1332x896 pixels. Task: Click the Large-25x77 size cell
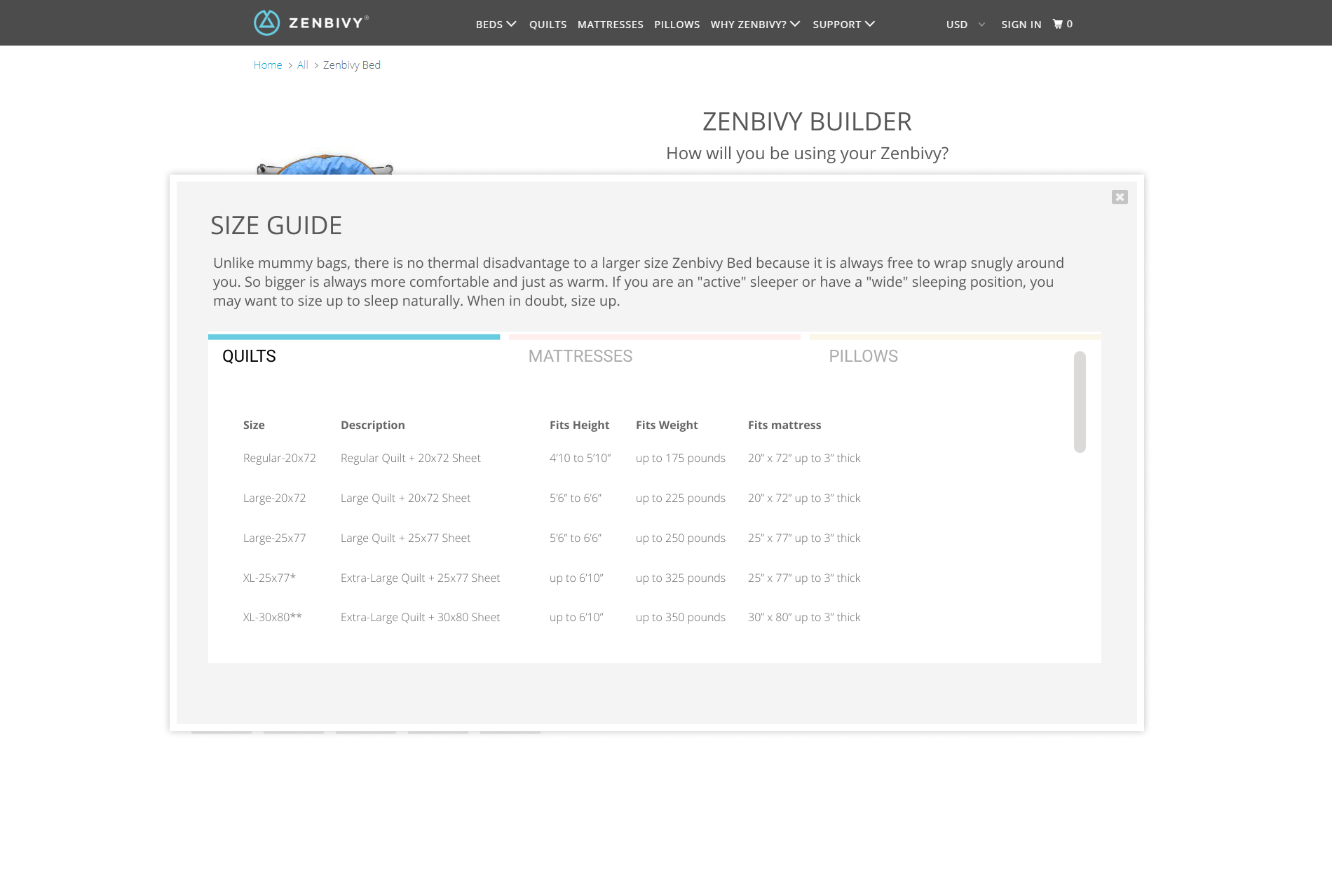274,538
